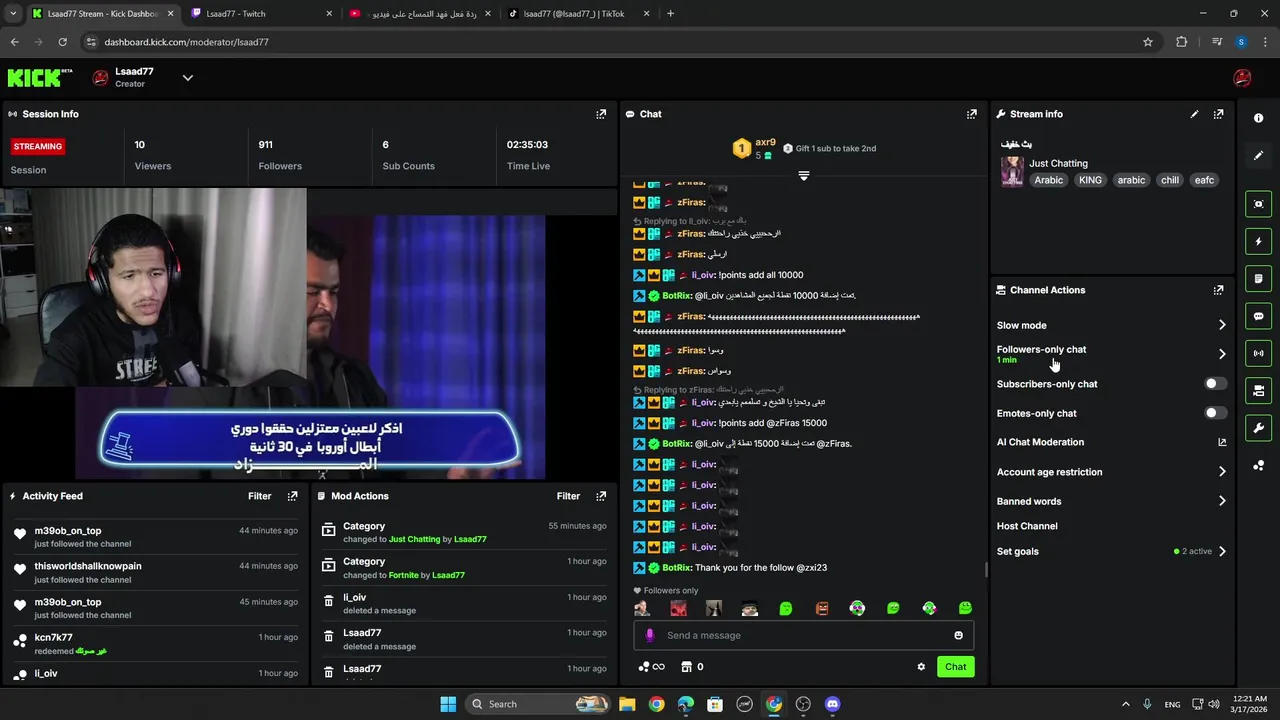Open AI Chat Moderation external link icon

[x=1222, y=442]
